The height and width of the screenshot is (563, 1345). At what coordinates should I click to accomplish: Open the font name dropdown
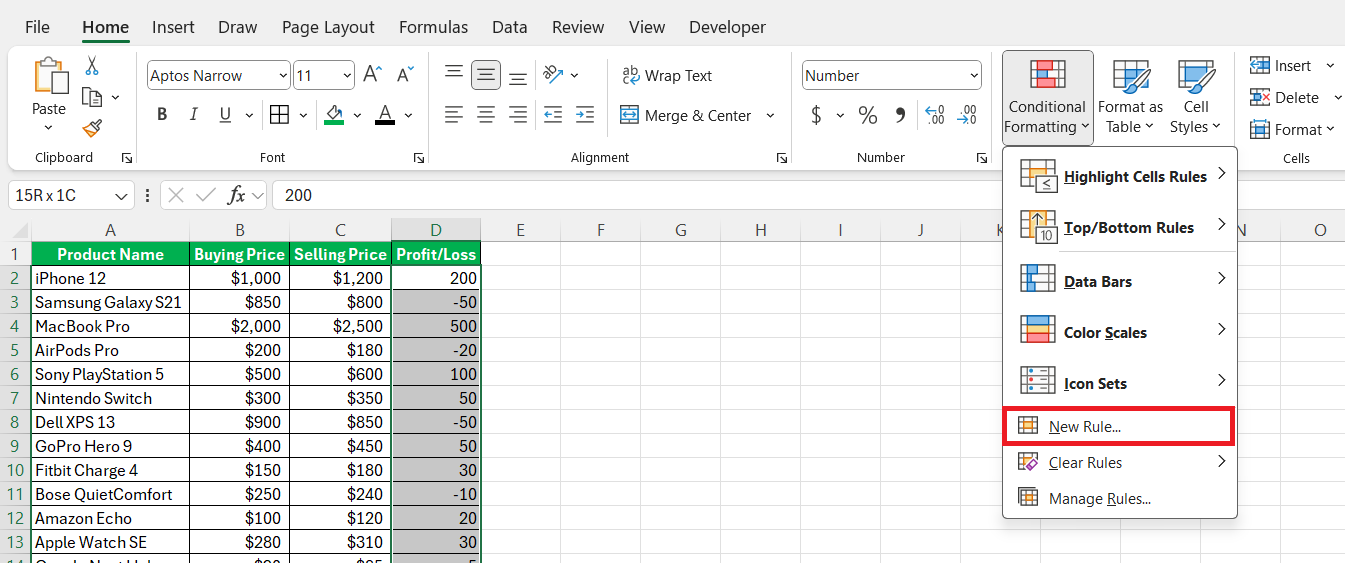282,76
